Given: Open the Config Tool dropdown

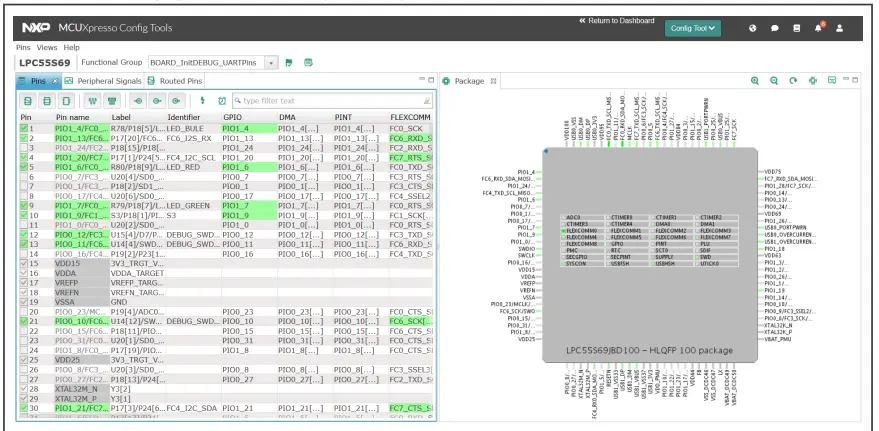Looking at the screenshot, I should coord(693,28).
